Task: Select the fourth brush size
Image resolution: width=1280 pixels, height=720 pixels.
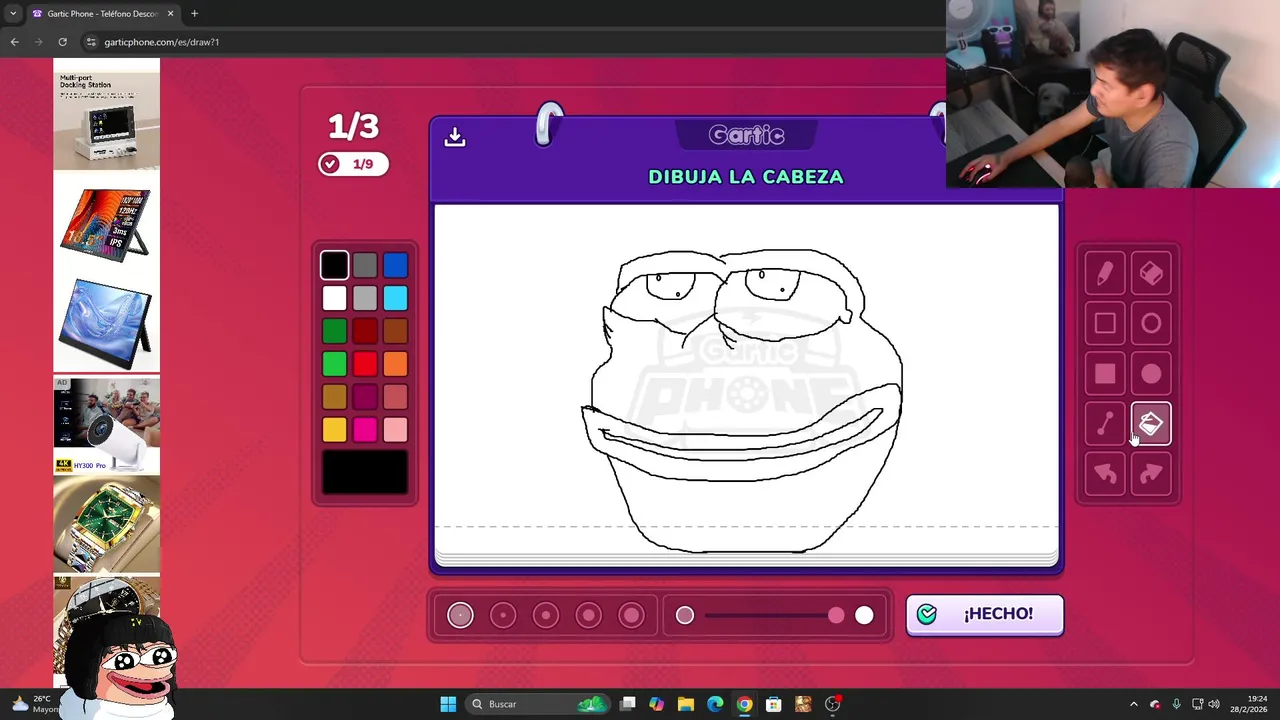Action: 589,615
